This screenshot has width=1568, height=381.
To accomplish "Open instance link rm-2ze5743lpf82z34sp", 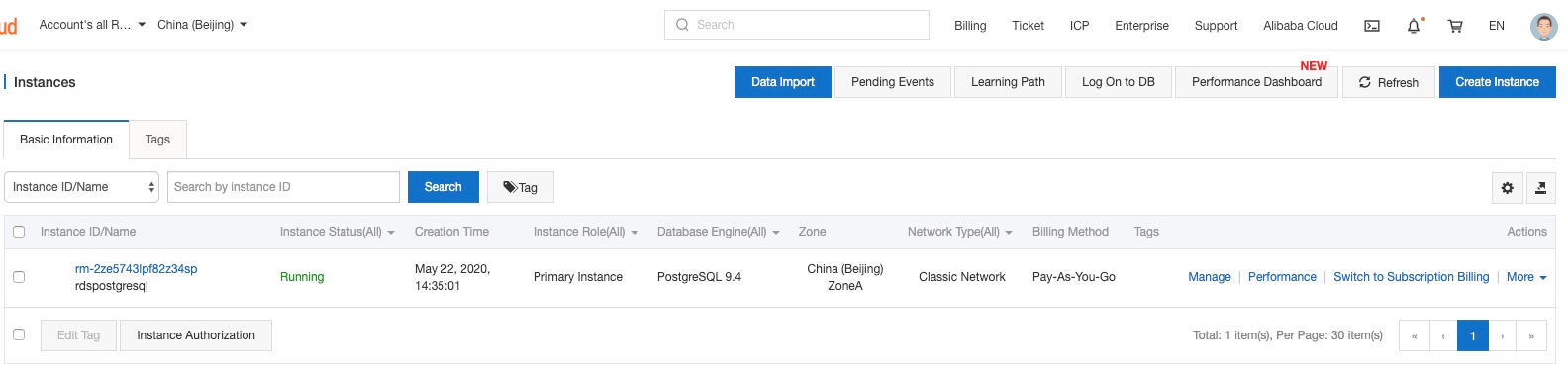I will pyautogui.click(x=136, y=269).
